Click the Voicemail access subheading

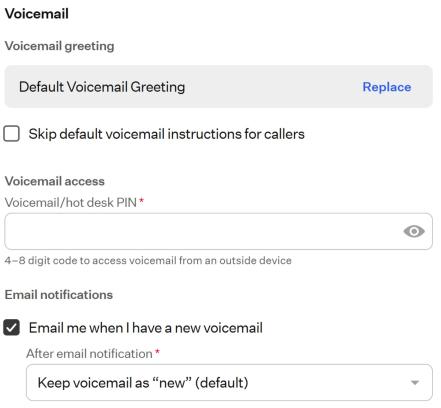(x=55, y=181)
